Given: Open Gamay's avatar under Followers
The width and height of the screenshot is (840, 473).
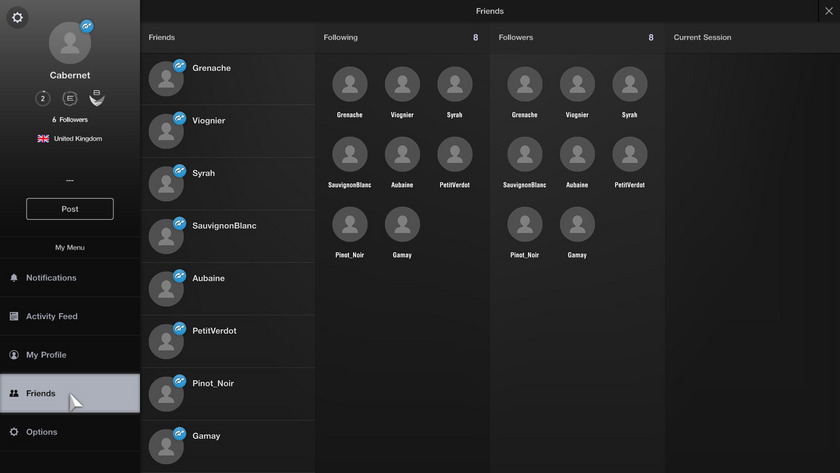Looking at the screenshot, I should pos(577,225).
